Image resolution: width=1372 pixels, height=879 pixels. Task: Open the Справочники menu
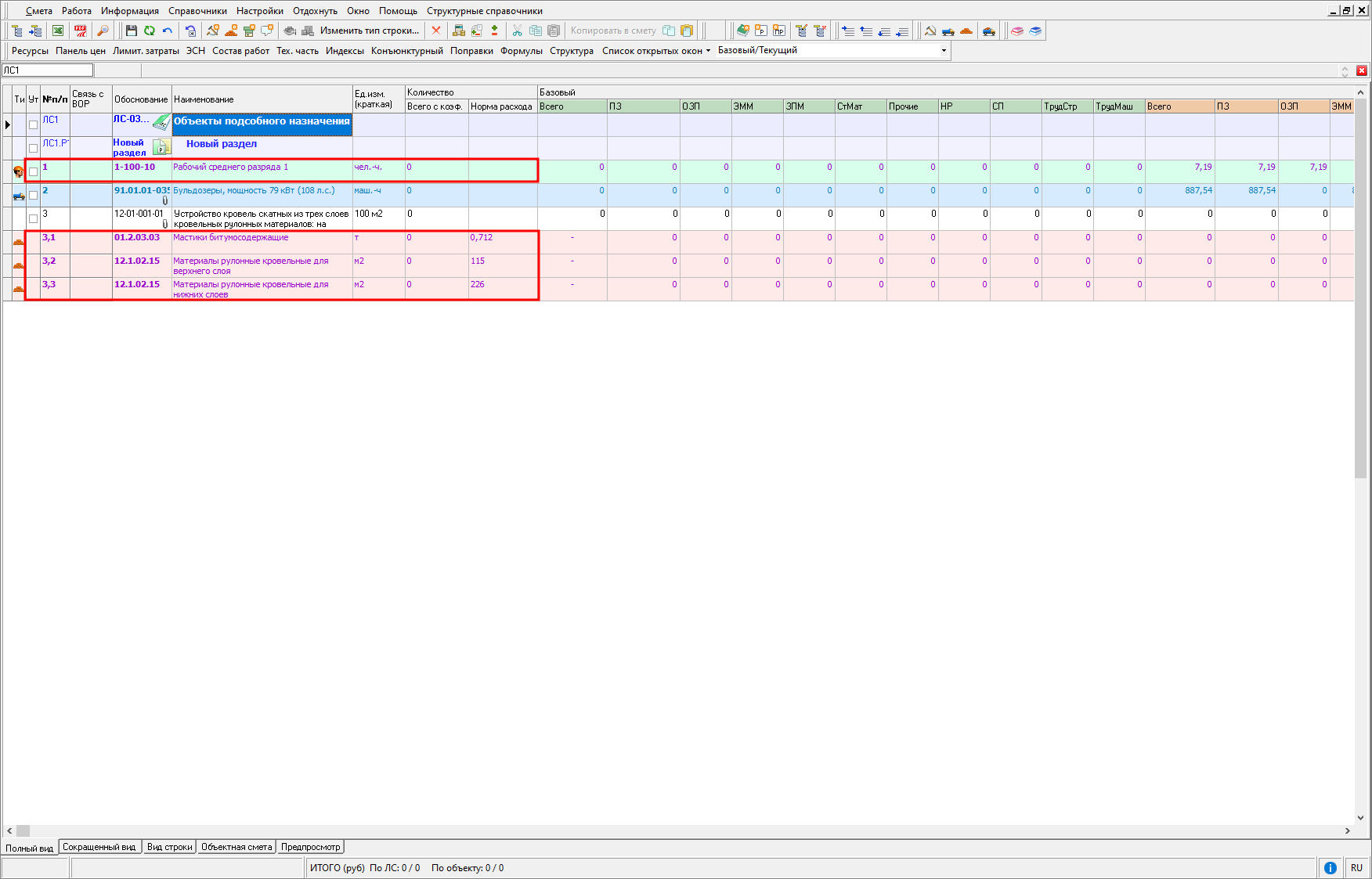point(197,11)
